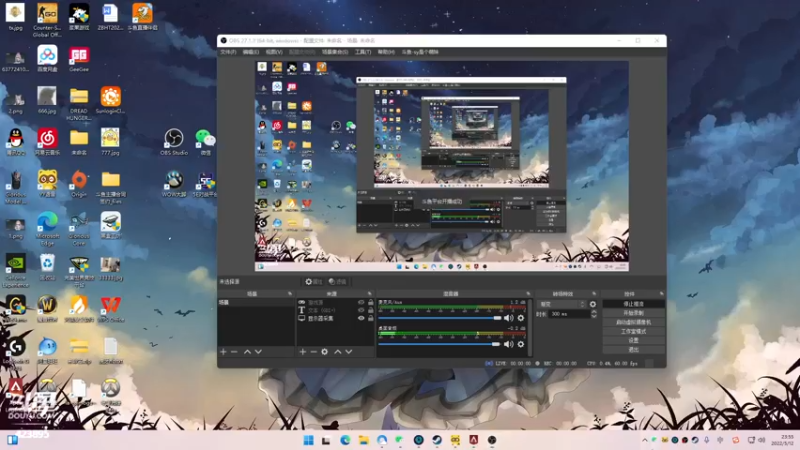
Task: Open the View (视图) menu in OBS
Action: coord(273,52)
